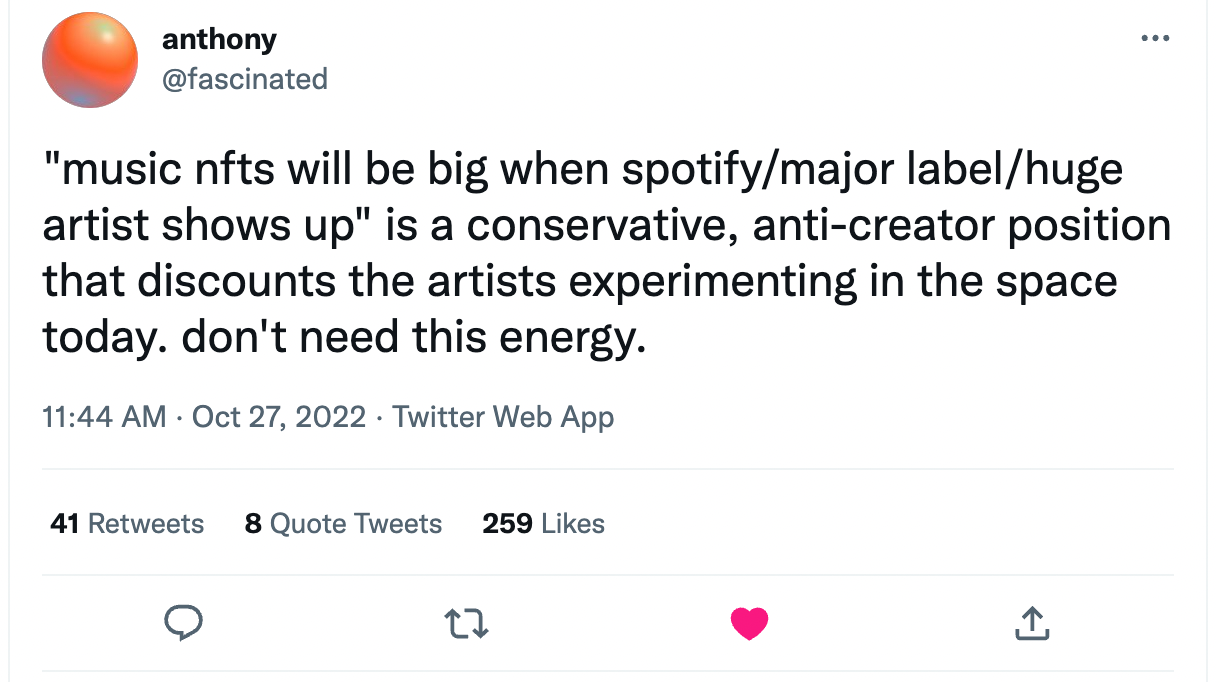Image resolution: width=1216 pixels, height=682 pixels.
Task: Open retweet menu to quote tweet
Action: pos(464,622)
